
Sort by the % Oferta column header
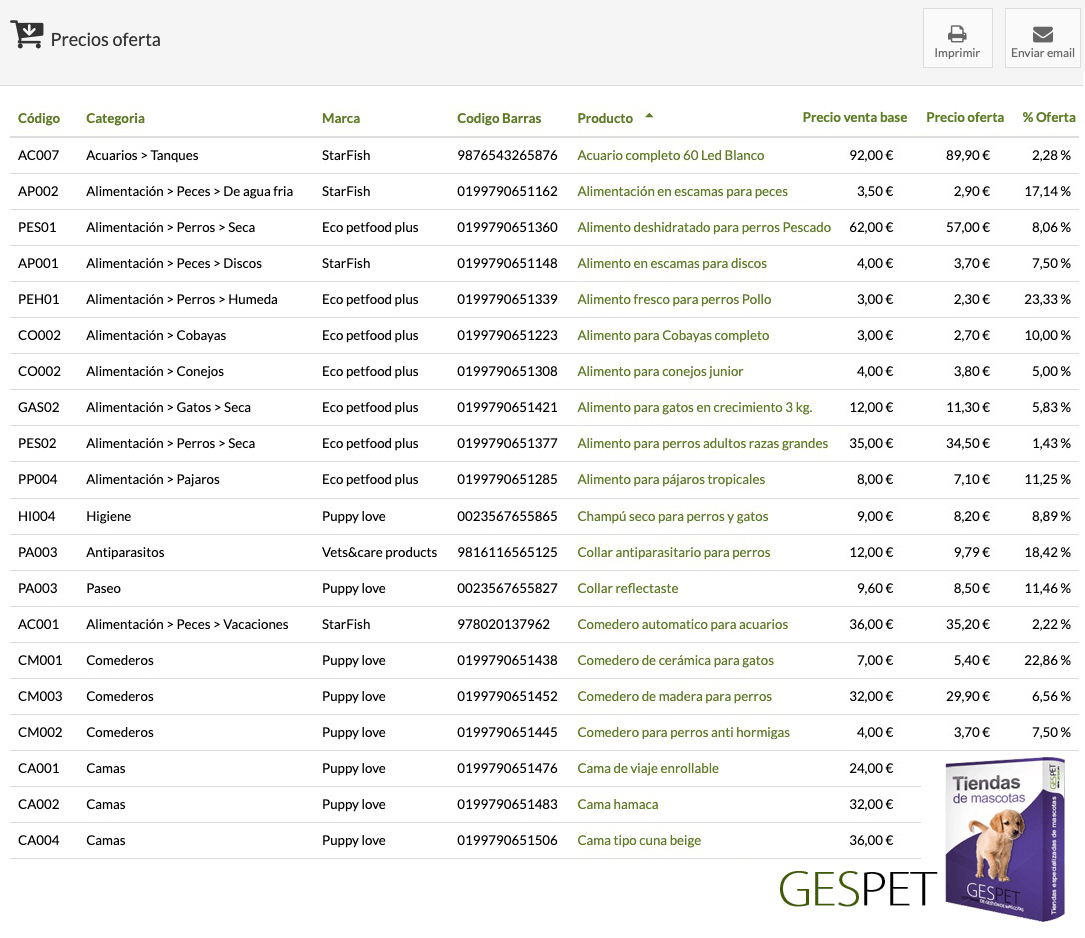tap(1048, 117)
